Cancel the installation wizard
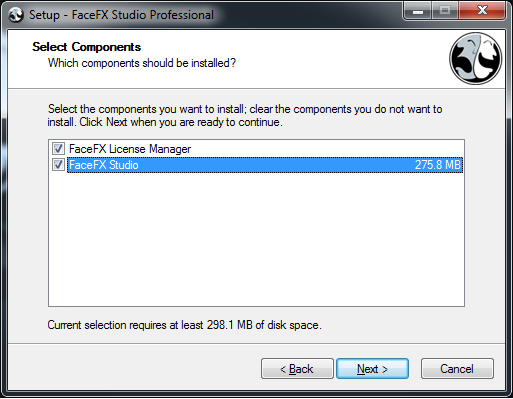Screen dimensions: 513x399 (457, 369)
